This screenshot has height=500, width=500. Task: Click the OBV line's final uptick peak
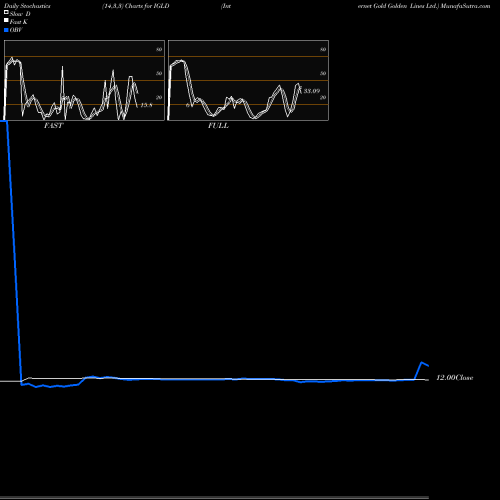click(x=422, y=362)
